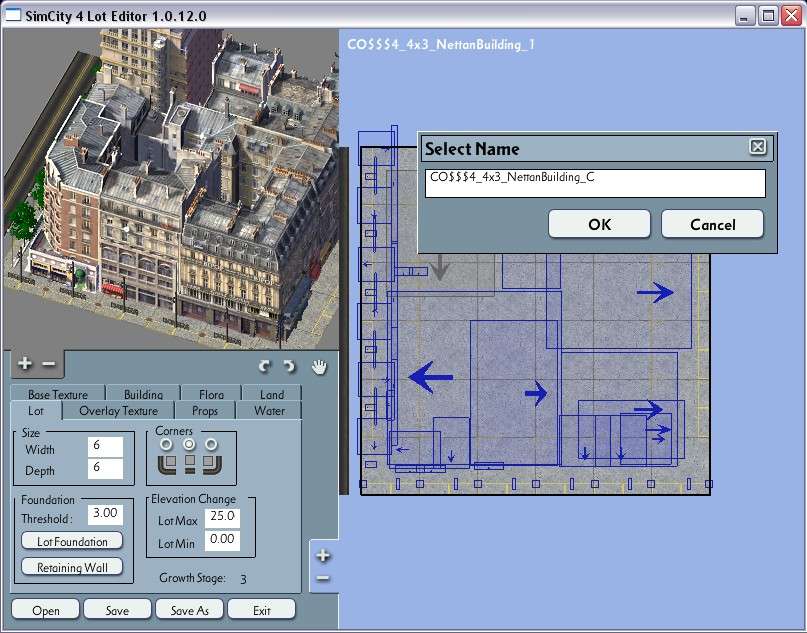
Task: Cancel the Select Name dialog
Action: [x=712, y=224]
